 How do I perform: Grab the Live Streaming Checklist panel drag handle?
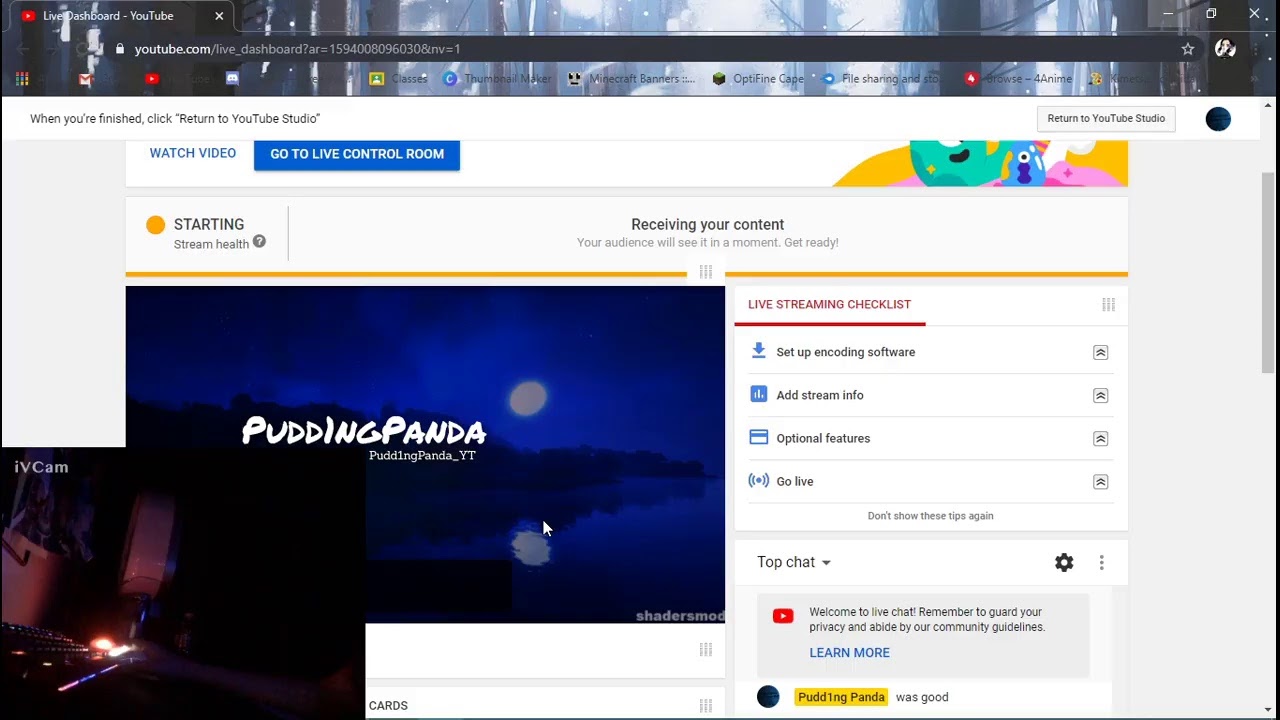(x=1108, y=304)
